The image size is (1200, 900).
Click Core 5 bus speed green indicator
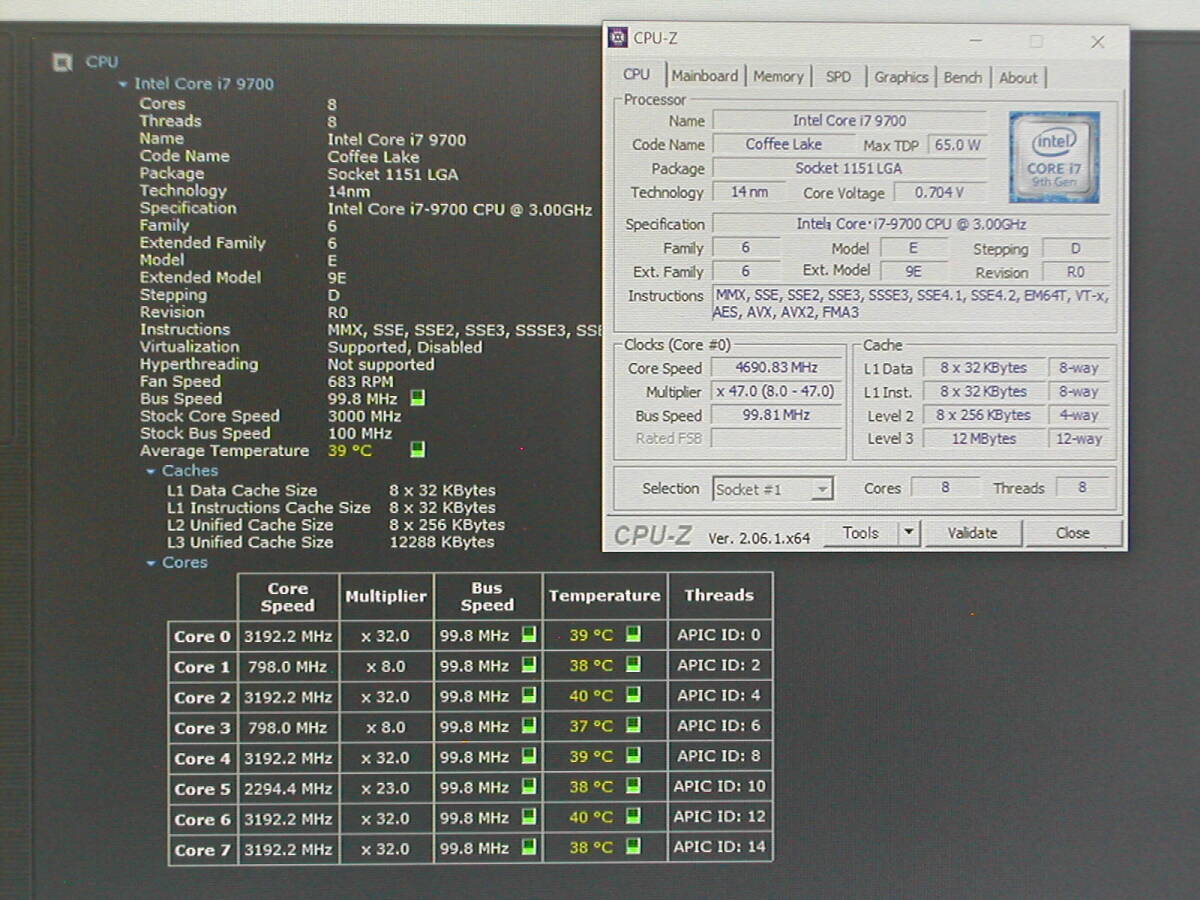529,787
